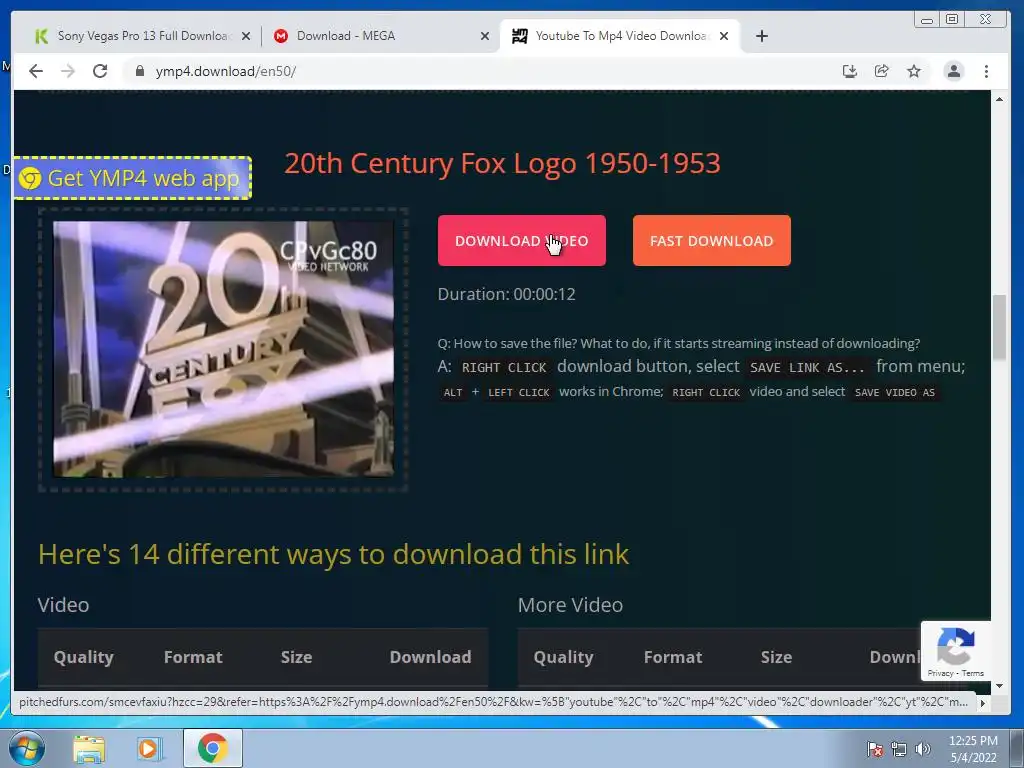Click the More Video section heading
This screenshot has height=768, width=1024.
tap(570, 605)
